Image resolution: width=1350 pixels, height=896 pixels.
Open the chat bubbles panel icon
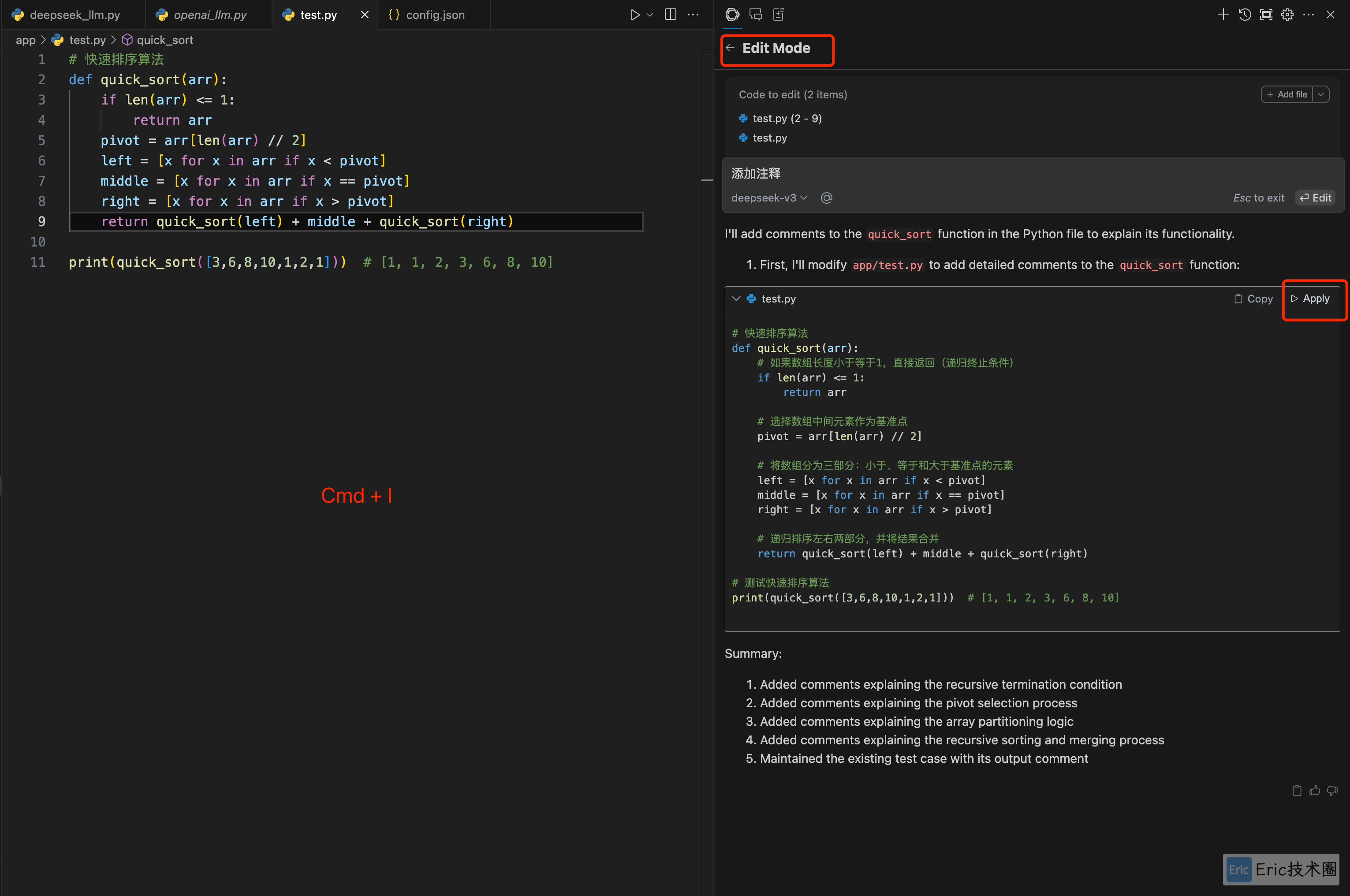click(x=756, y=15)
